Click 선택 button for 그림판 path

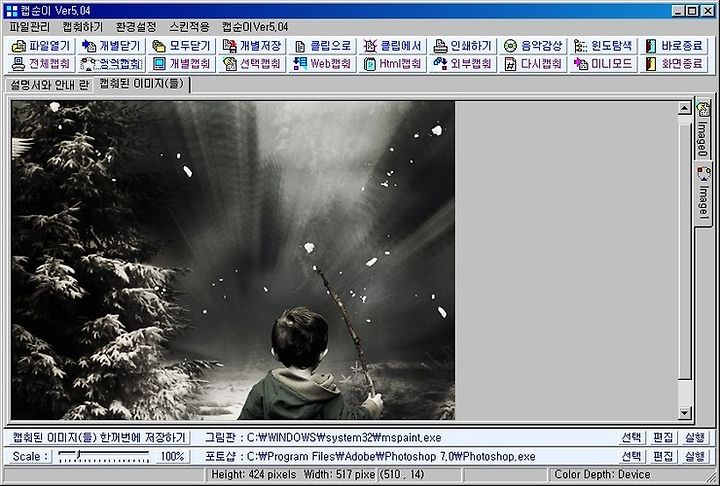point(631,437)
